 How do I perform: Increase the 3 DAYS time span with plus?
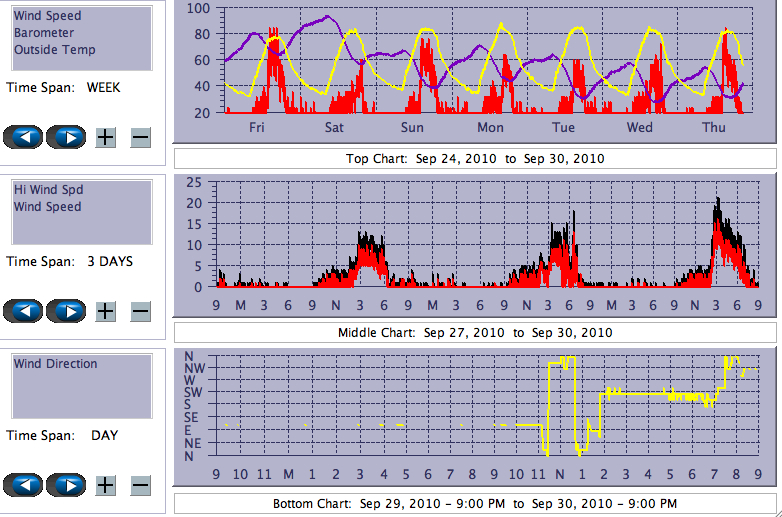coord(105,311)
